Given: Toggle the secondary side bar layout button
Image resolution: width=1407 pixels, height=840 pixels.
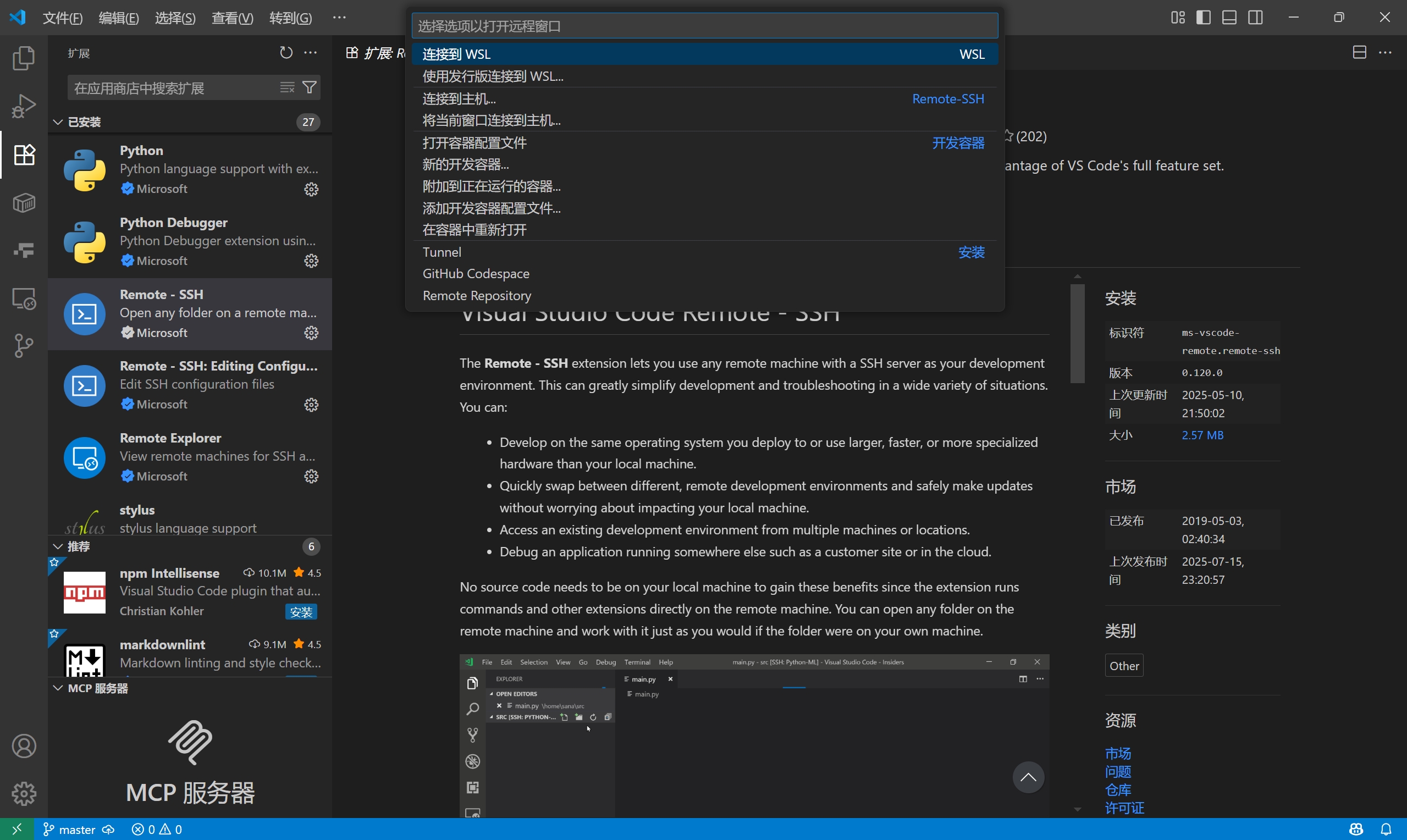Looking at the screenshot, I should click(x=1255, y=18).
